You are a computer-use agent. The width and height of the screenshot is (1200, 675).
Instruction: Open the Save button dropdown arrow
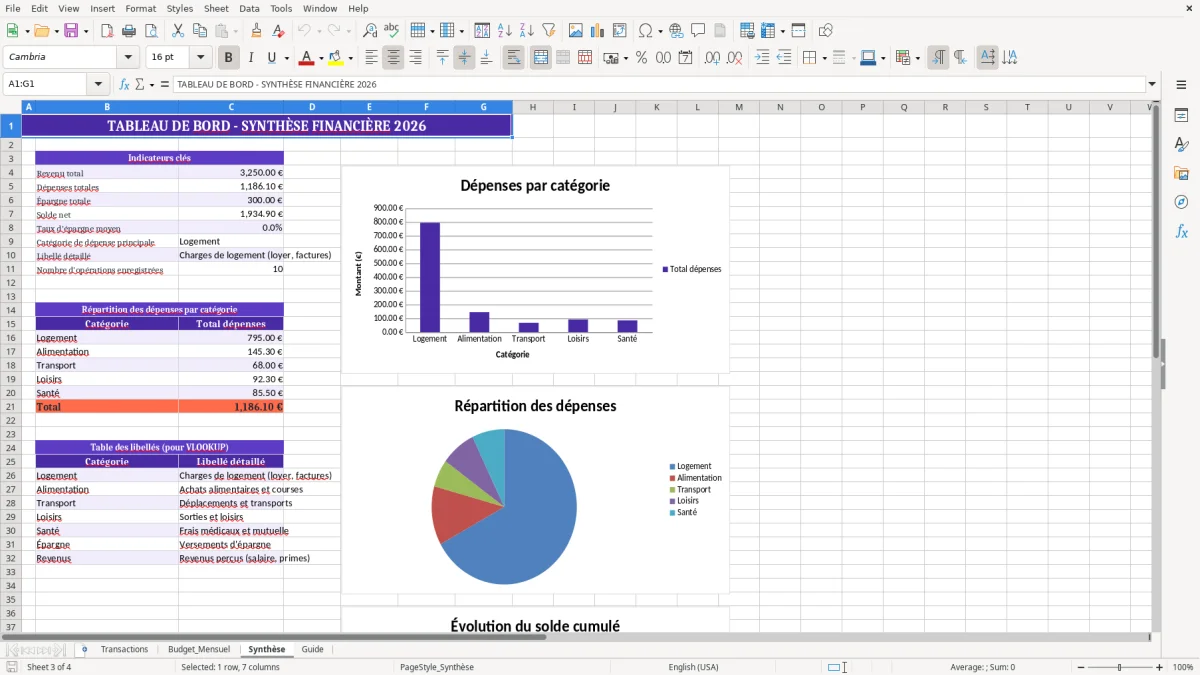(x=85, y=31)
